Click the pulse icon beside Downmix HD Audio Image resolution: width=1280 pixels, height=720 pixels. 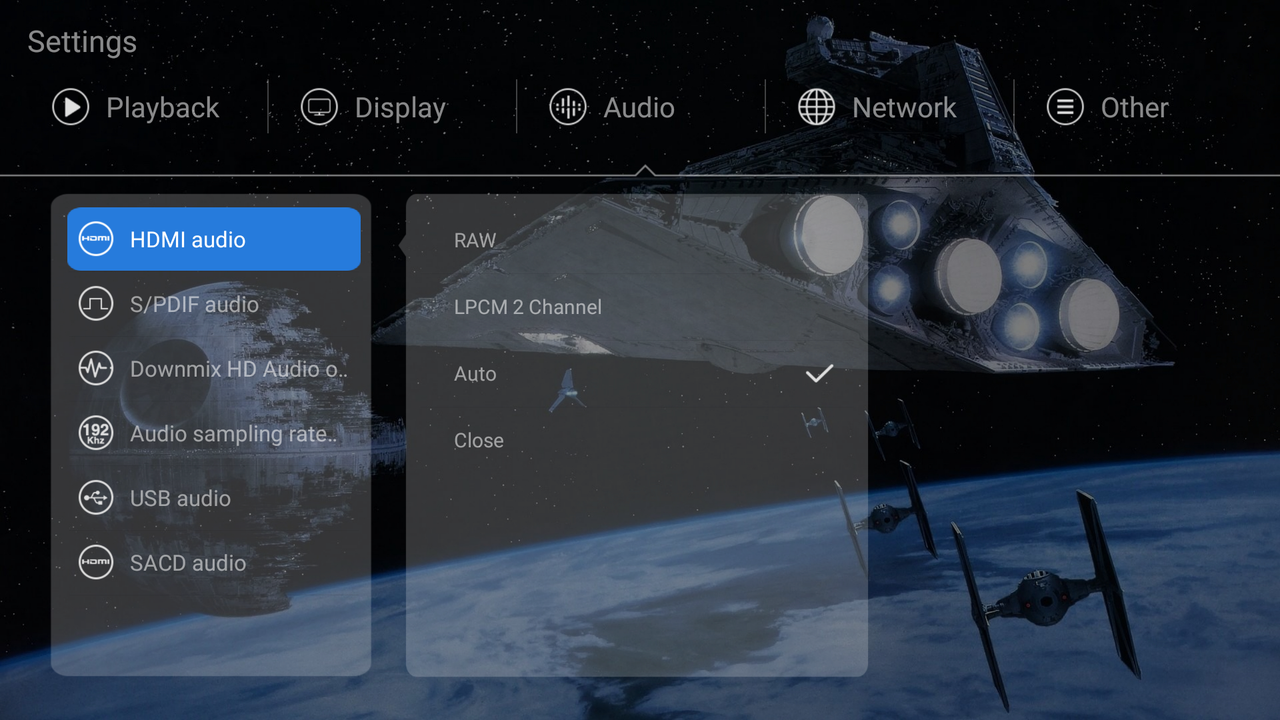pos(96,369)
